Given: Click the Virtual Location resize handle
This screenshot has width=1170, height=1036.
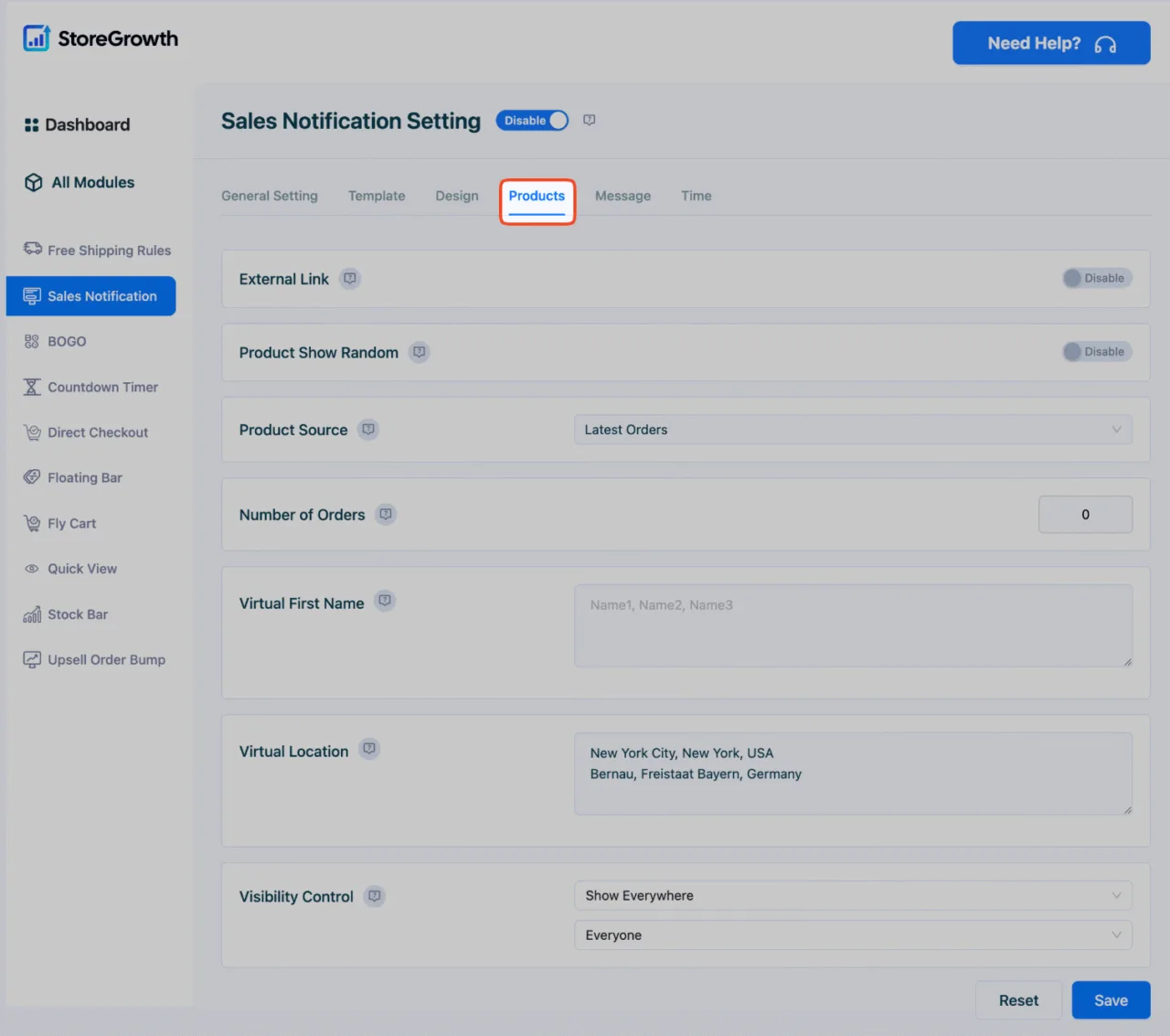Looking at the screenshot, I should click(1128, 810).
